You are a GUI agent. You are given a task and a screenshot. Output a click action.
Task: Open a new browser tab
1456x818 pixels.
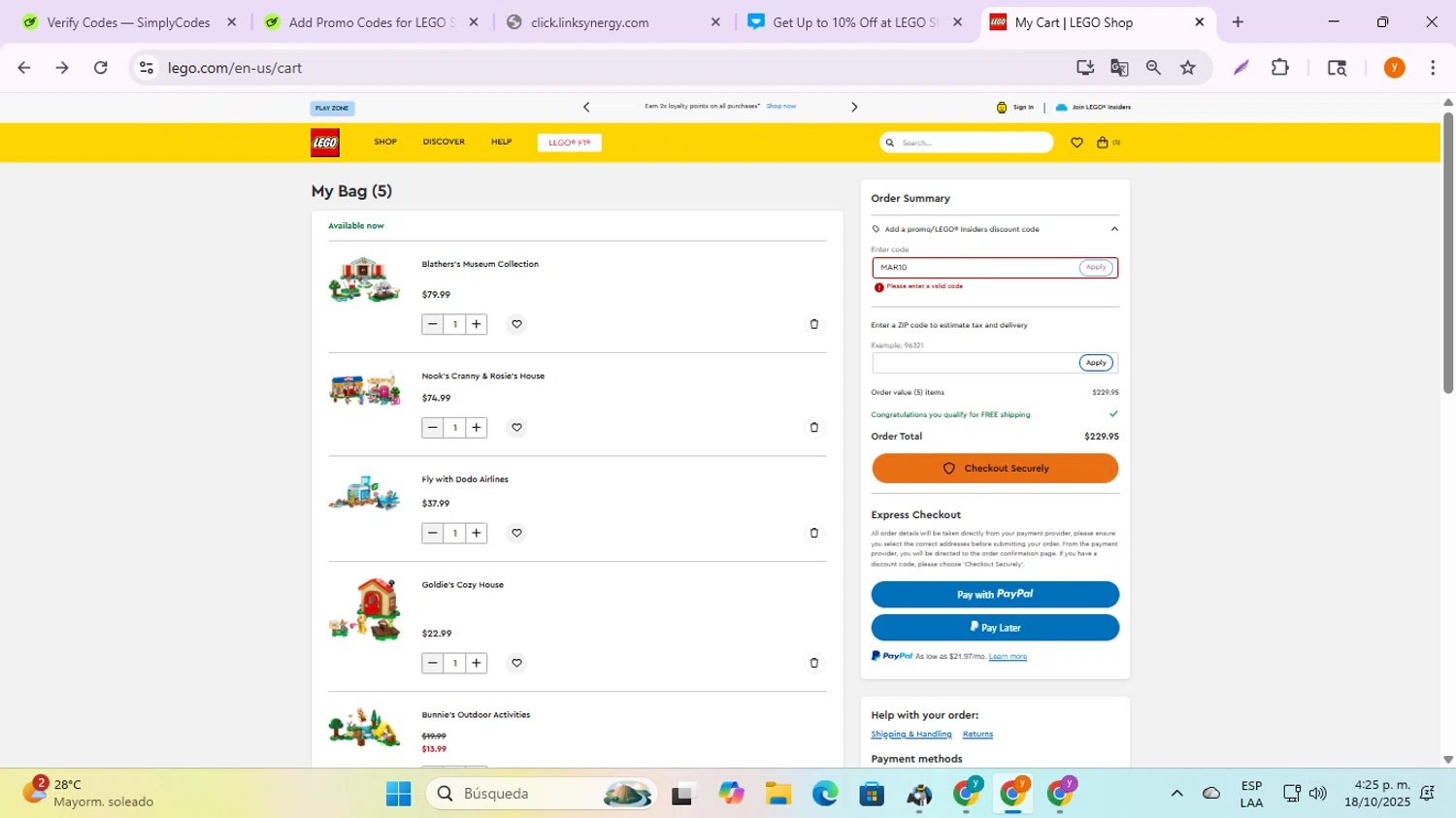[x=1238, y=22]
